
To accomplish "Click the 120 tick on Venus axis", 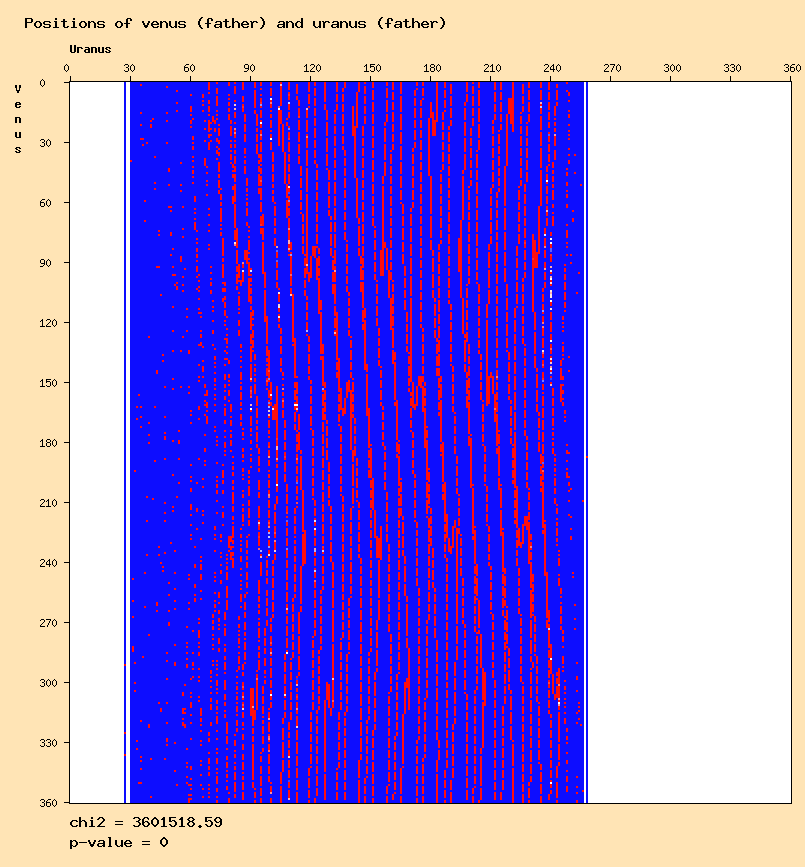I will (48, 323).
